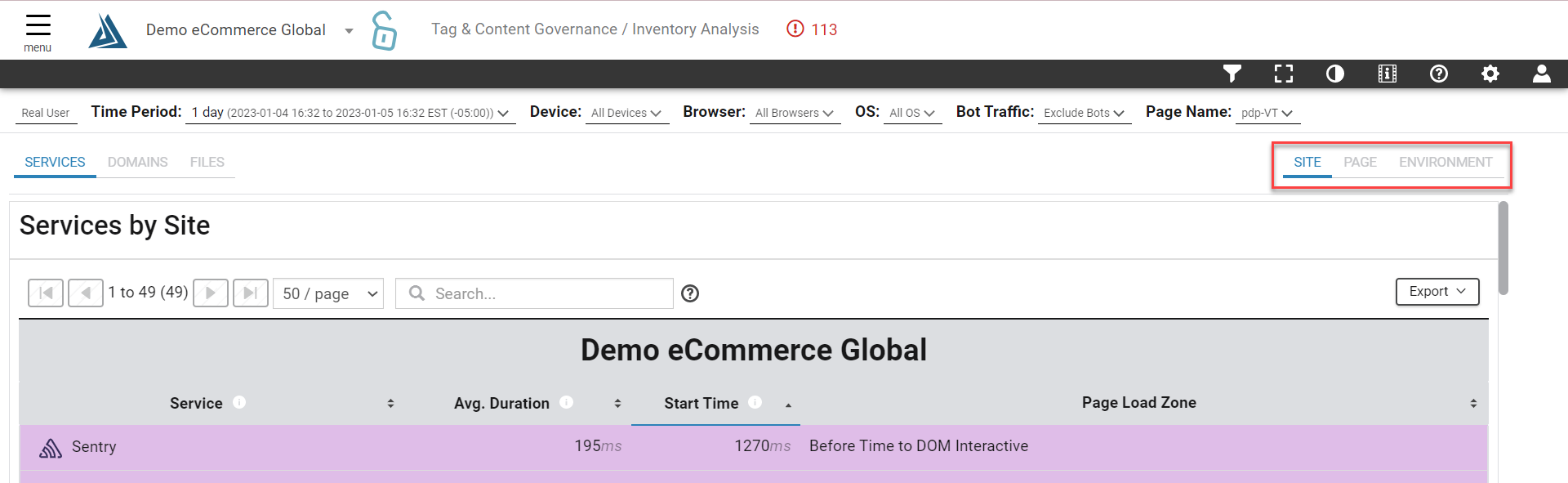
Task: Switch to the DOMAINS tab
Action: (x=138, y=162)
